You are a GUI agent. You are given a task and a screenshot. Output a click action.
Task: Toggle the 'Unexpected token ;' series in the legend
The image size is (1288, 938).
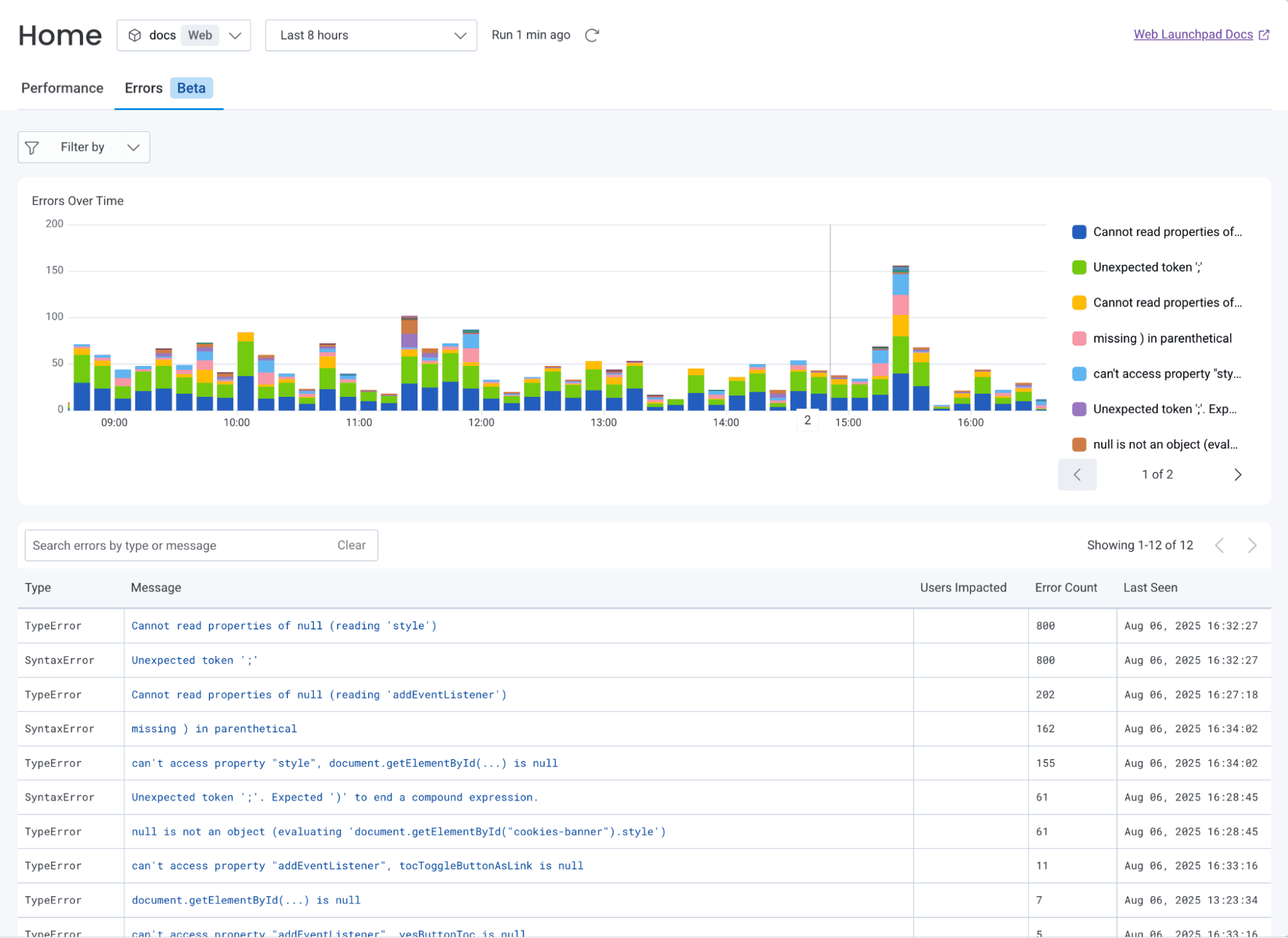pos(1148,267)
